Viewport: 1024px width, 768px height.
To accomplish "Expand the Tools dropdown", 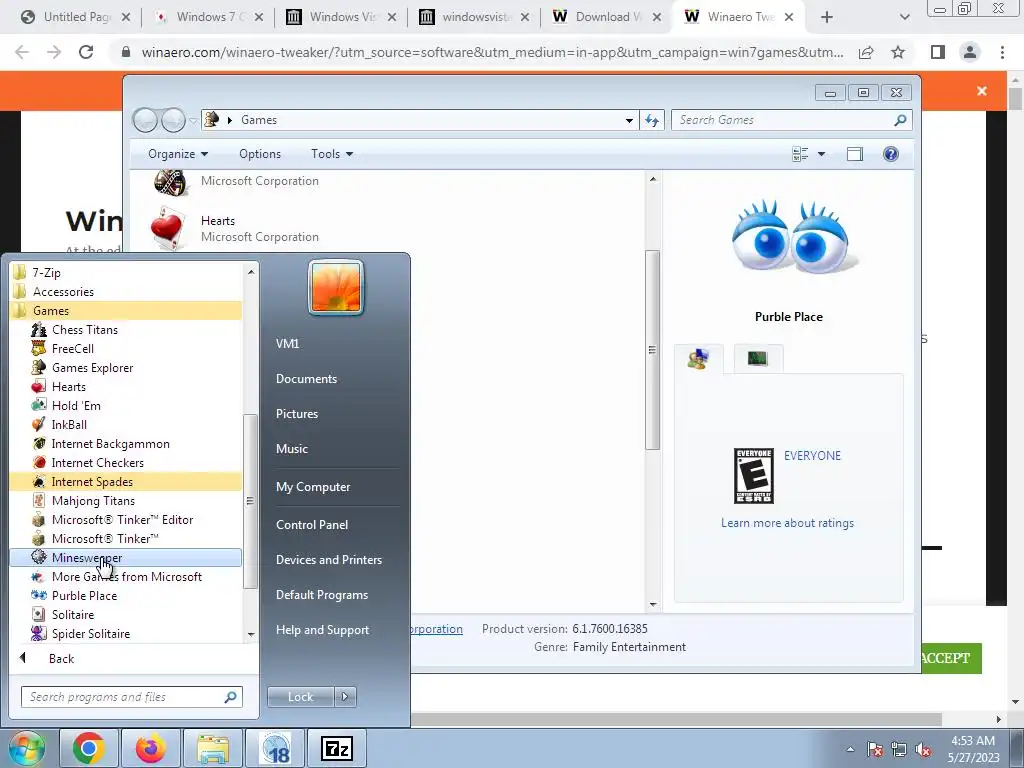I will click(332, 154).
